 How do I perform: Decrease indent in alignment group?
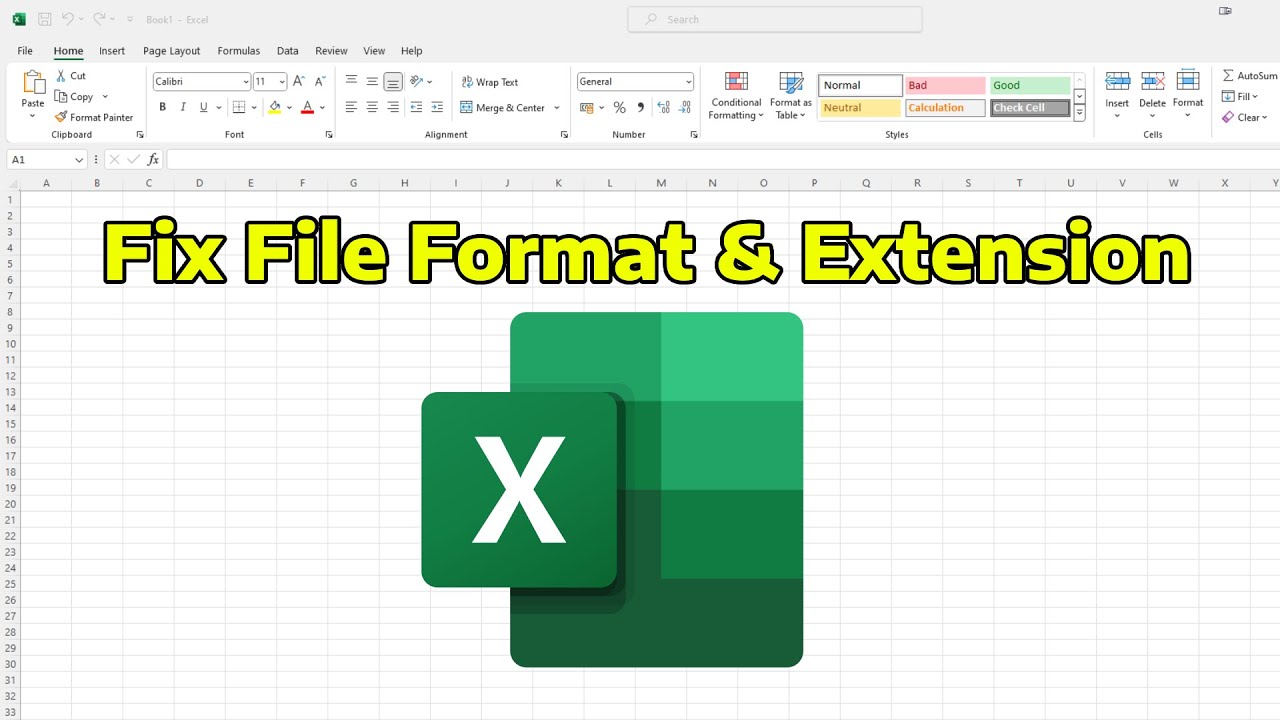click(x=416, y=107)
